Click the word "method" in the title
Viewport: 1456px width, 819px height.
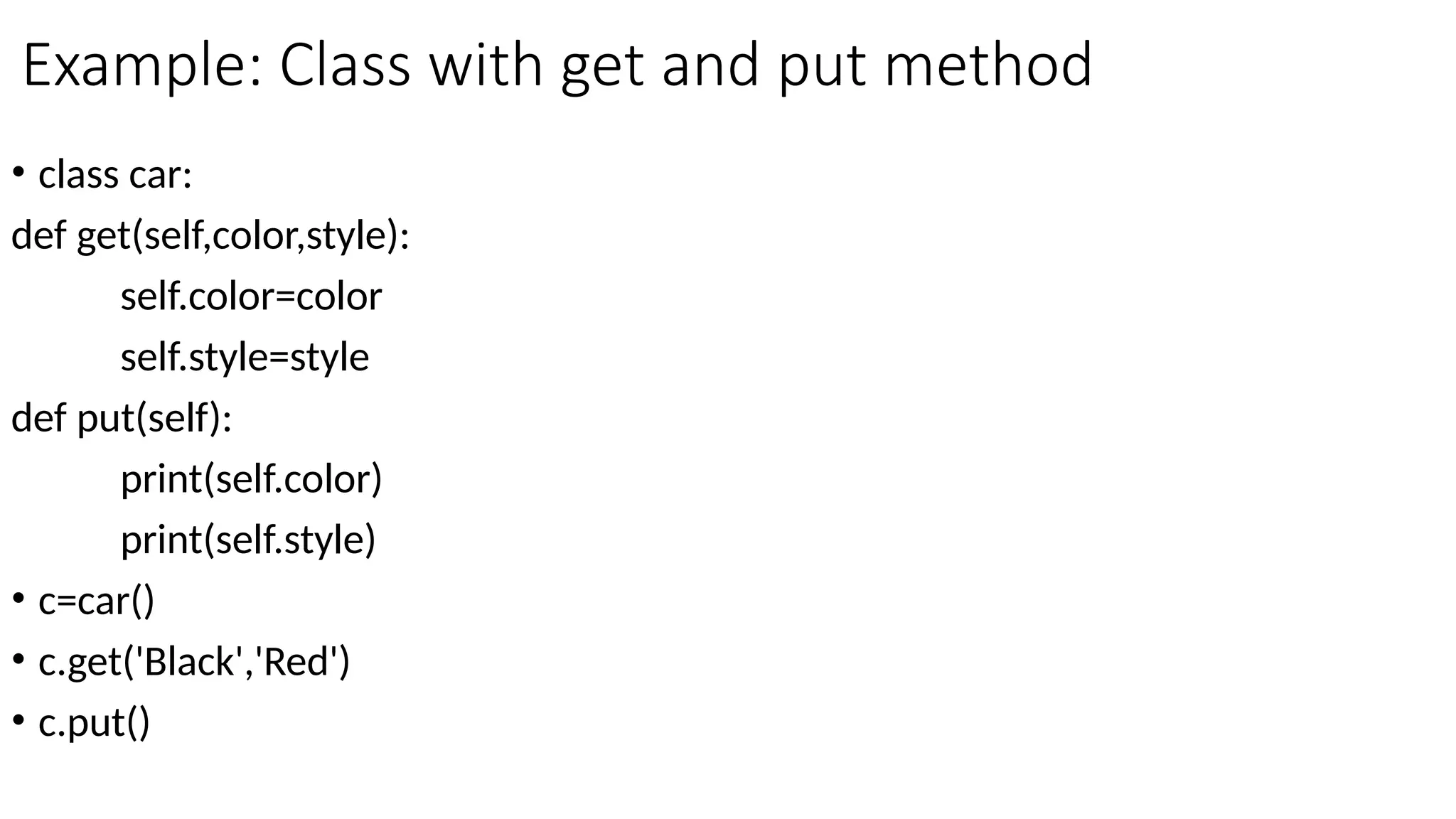pyautogui.click(x=987, y=65)
